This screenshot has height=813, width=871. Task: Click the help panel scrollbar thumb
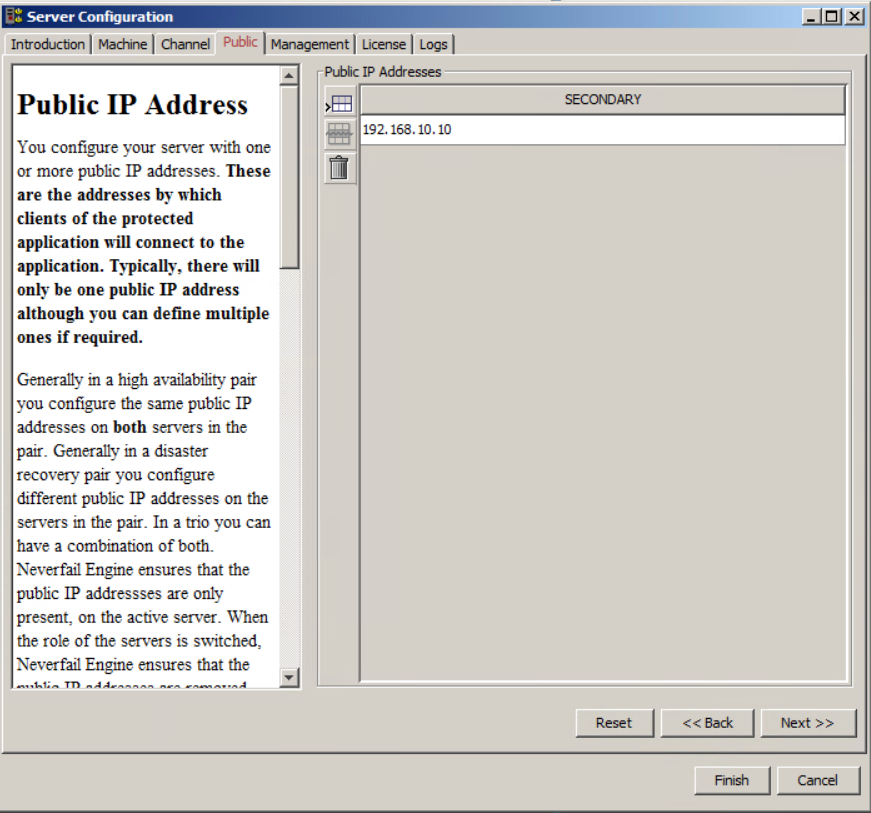[290, 178]
